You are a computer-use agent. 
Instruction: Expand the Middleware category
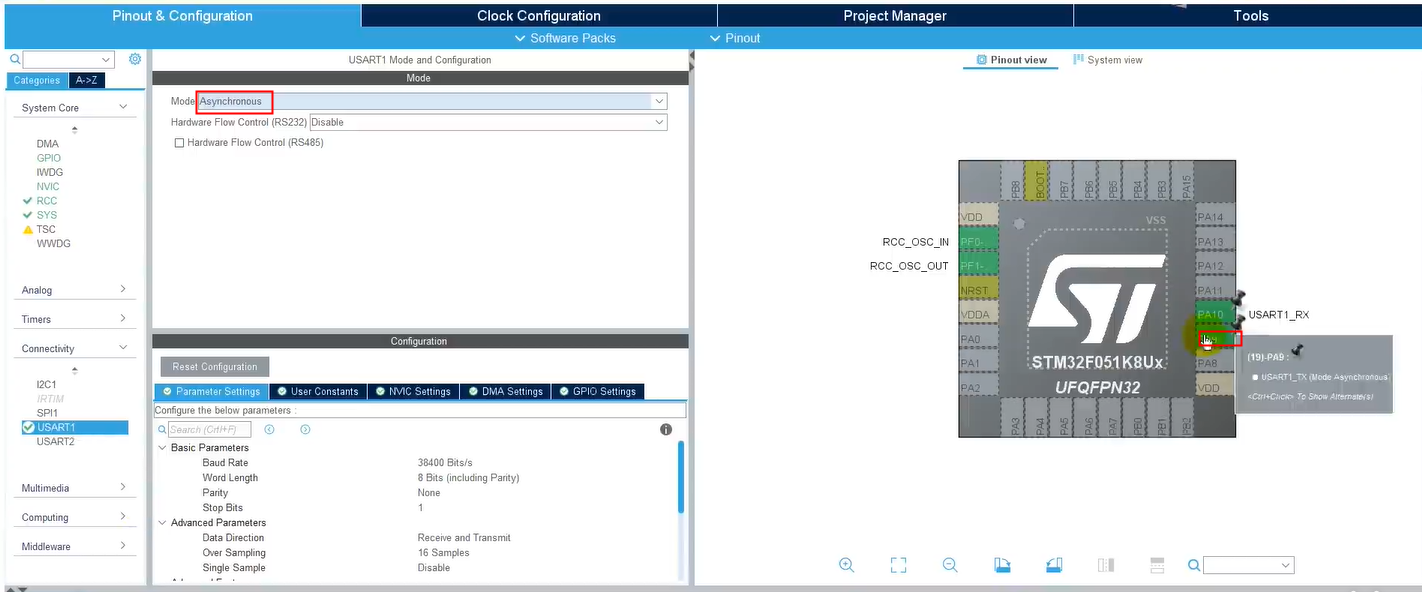123,546
